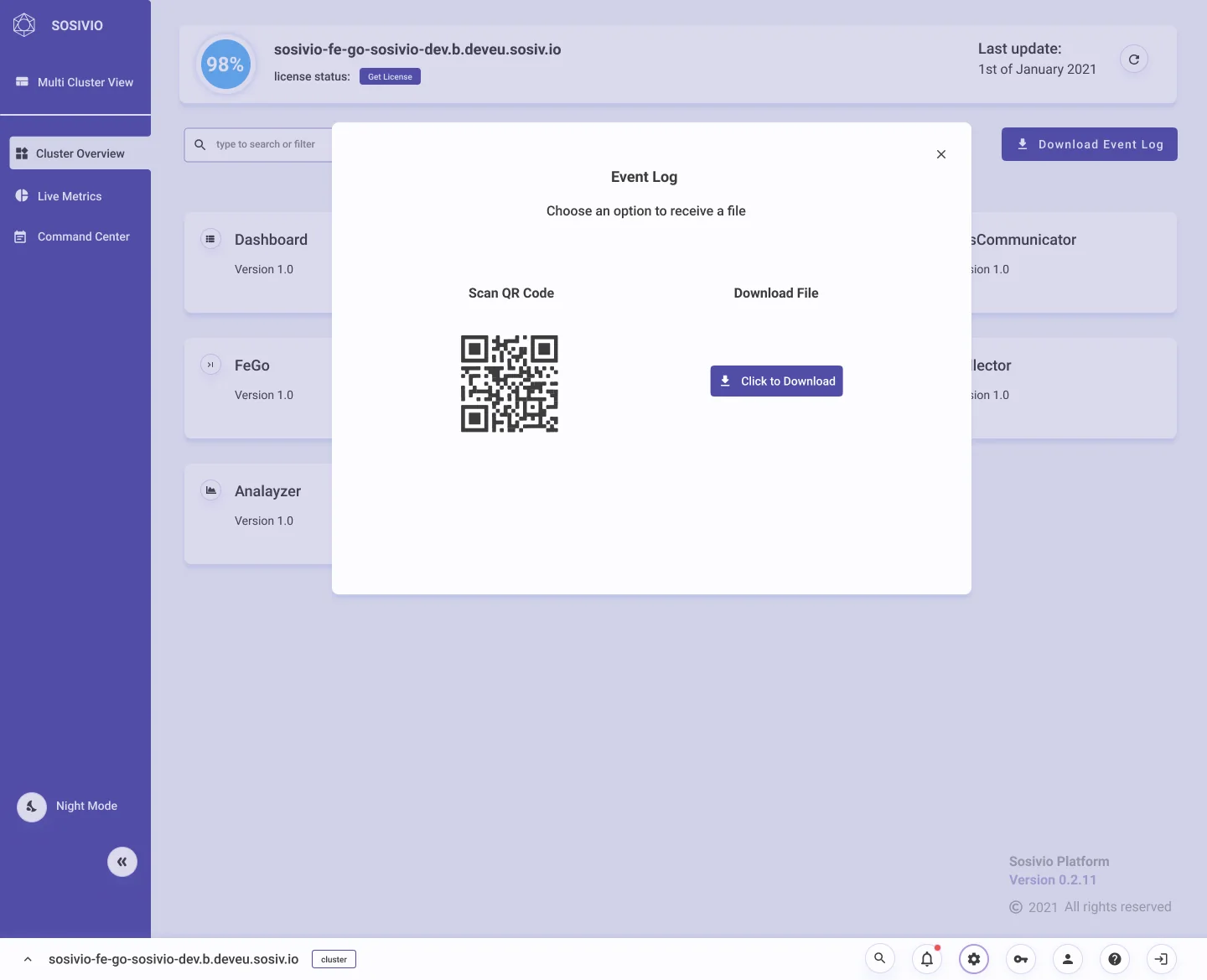The width and height of the screenshot is (1207, 980).
Task: Click the Version 0.2.11 text
Action: (x=1053, y=880)
